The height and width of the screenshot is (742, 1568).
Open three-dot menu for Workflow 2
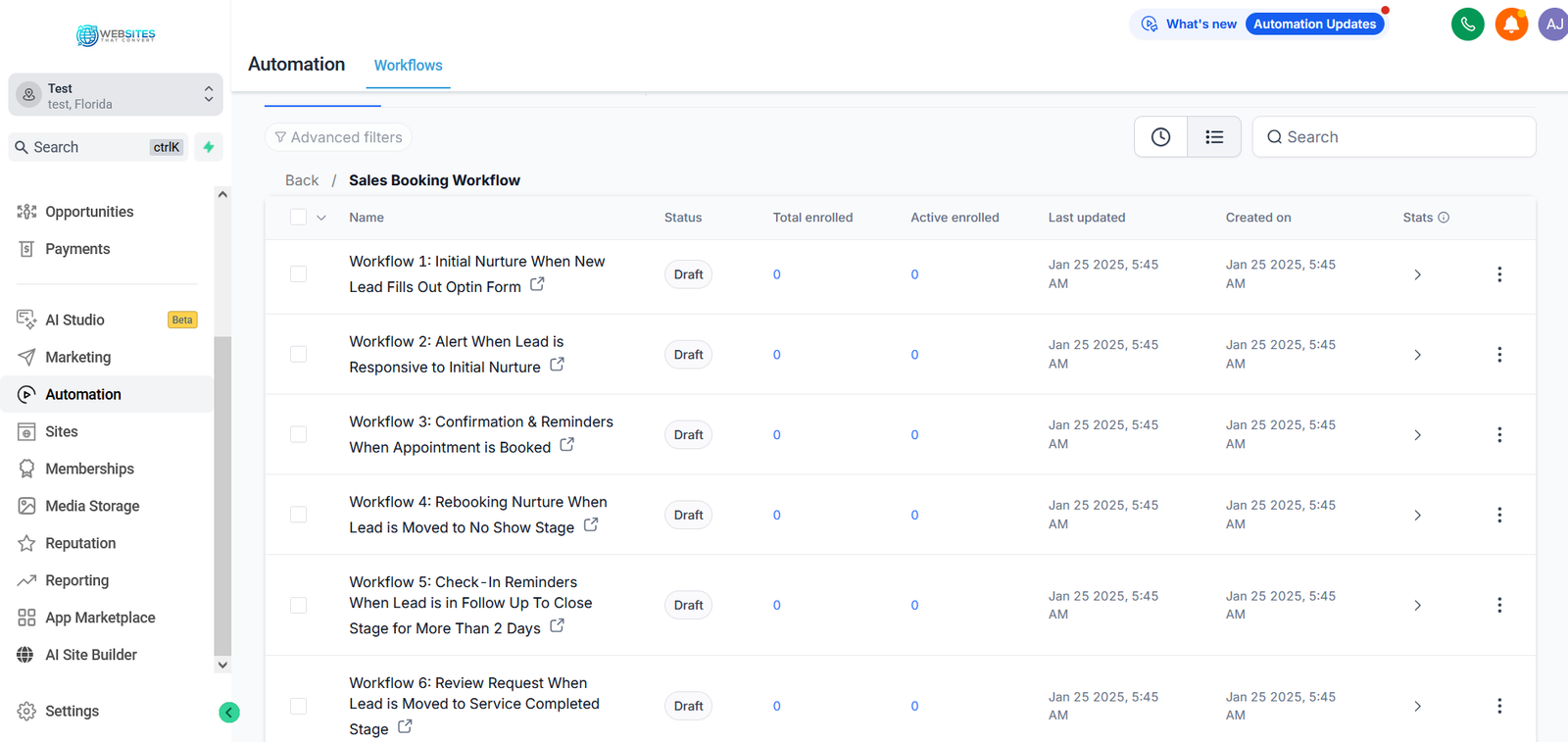[1499, 355]
